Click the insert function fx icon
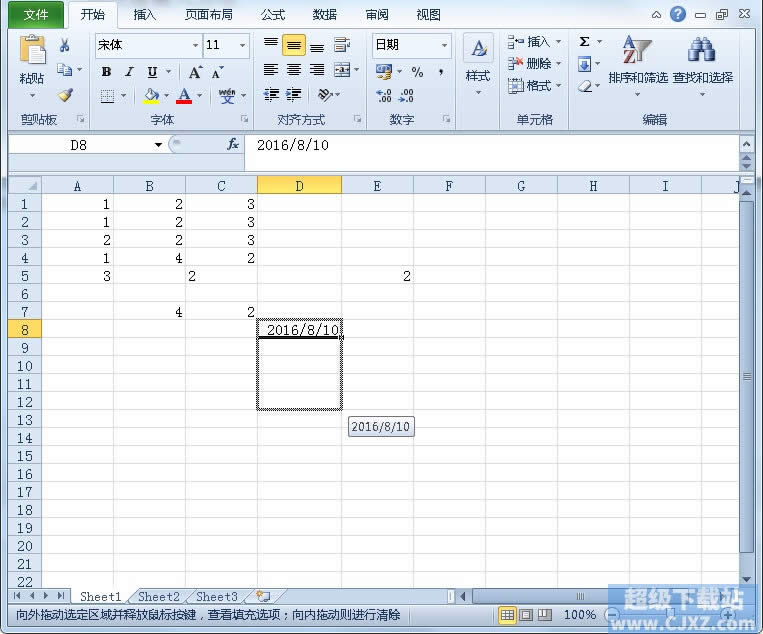 (233, 145)
